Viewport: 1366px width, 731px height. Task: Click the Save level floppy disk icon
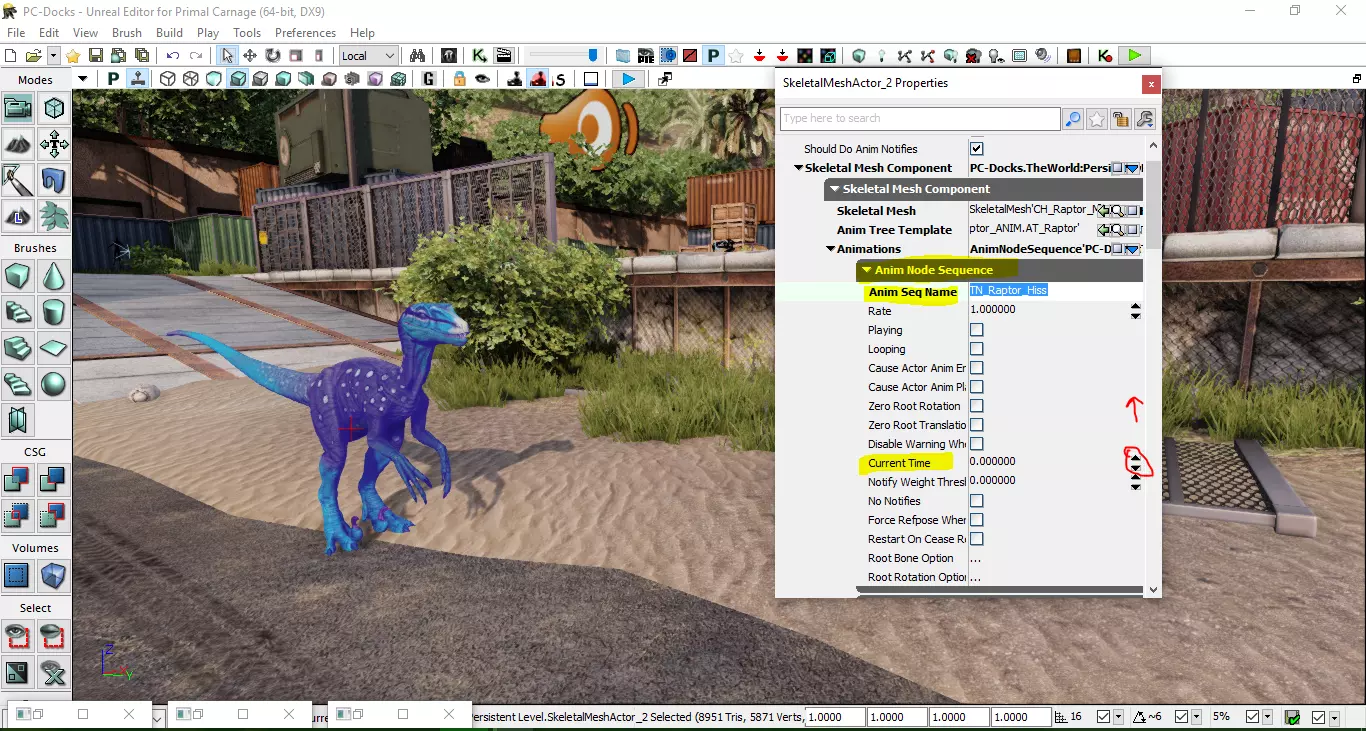click(x=96, y=56)
